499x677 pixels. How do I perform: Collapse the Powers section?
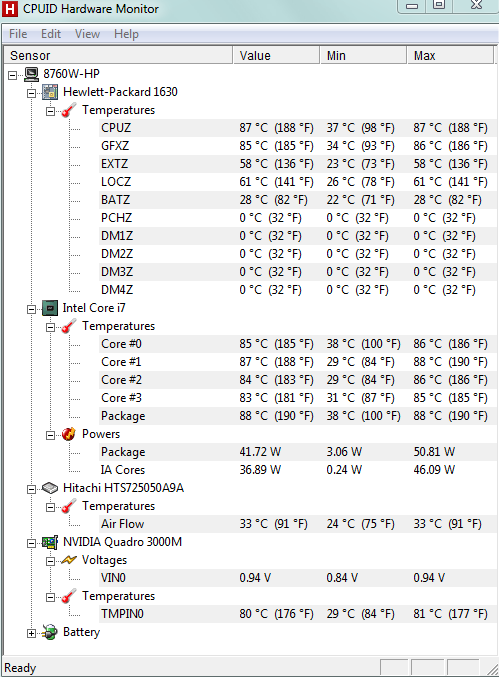point(50,435)
